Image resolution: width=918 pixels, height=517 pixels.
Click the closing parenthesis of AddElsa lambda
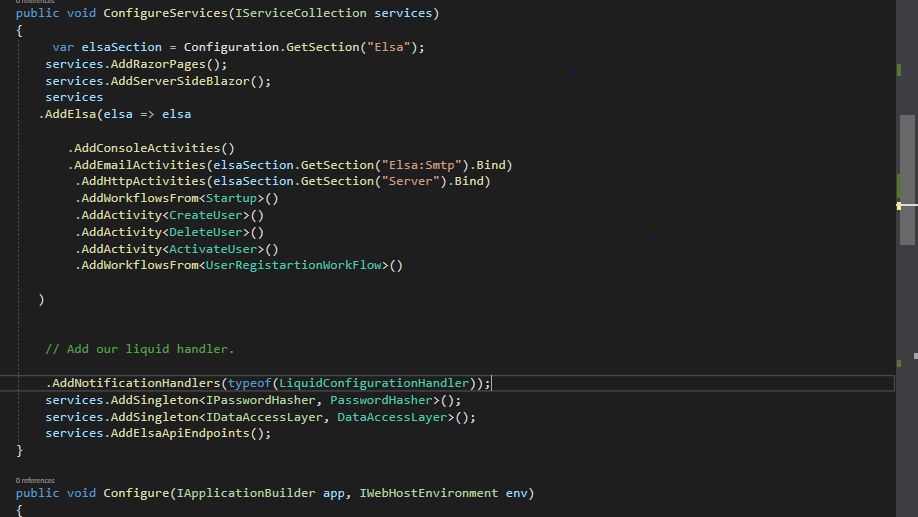point(41,300)
